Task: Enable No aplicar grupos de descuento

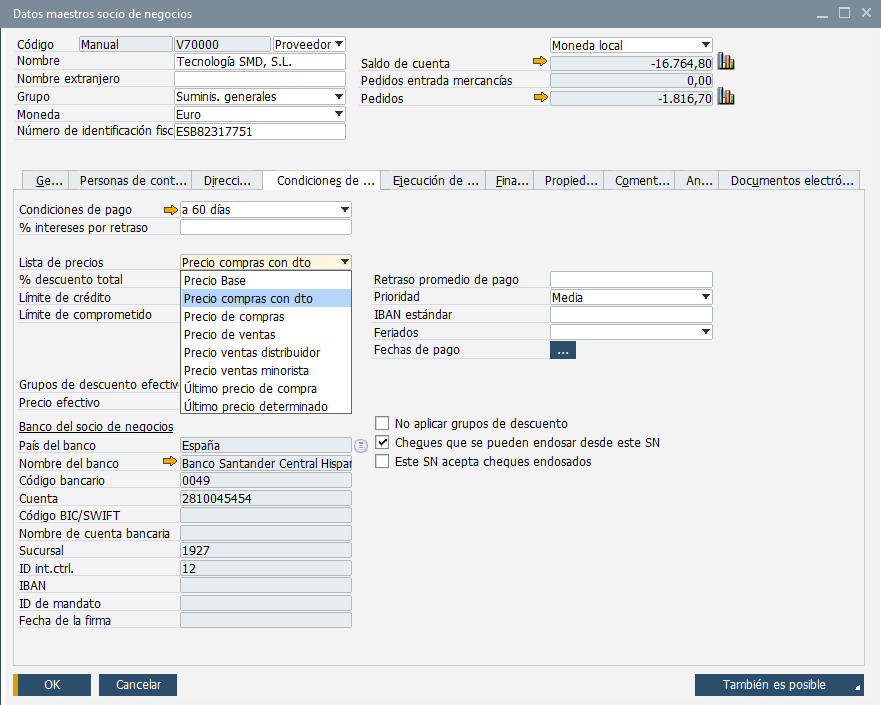Action: (x=382, y=424)
